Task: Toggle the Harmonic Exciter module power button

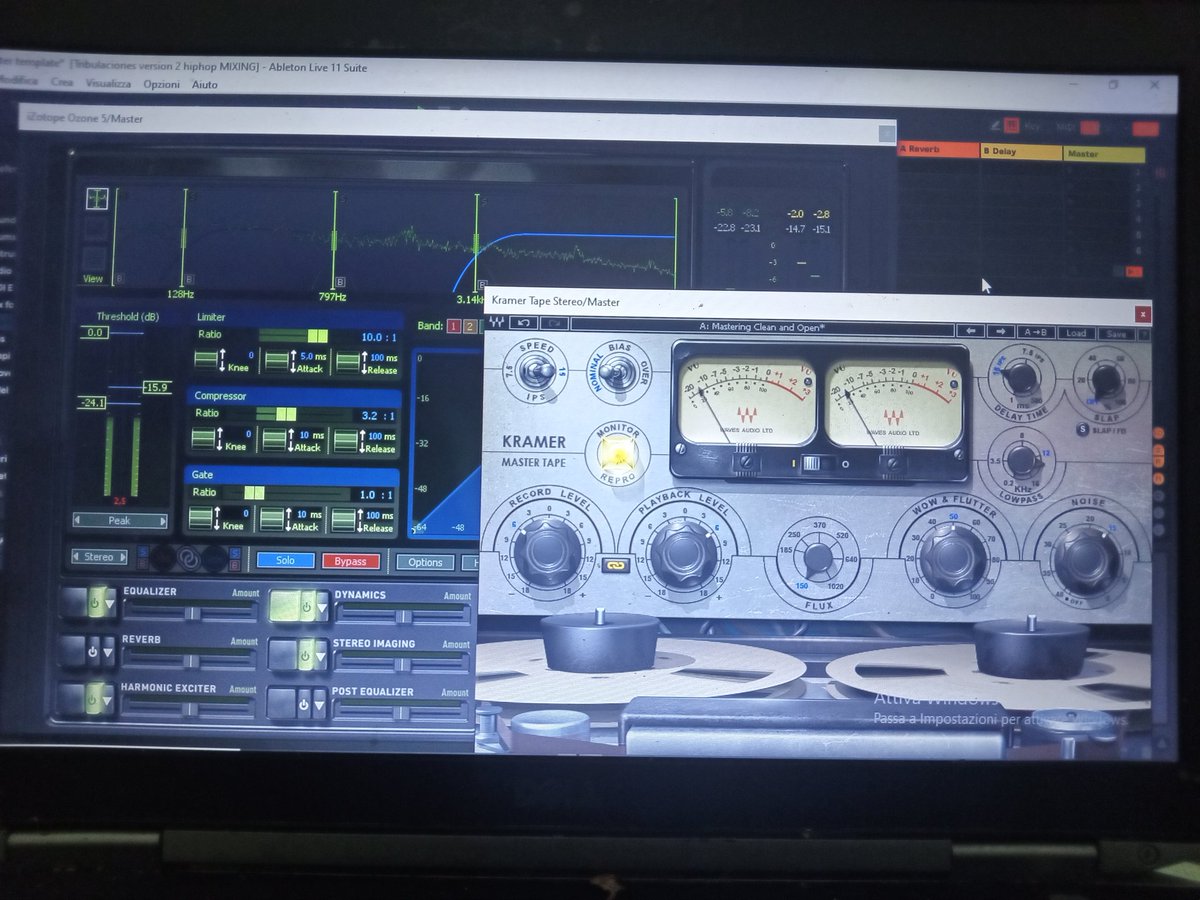Action: (93, 699)
